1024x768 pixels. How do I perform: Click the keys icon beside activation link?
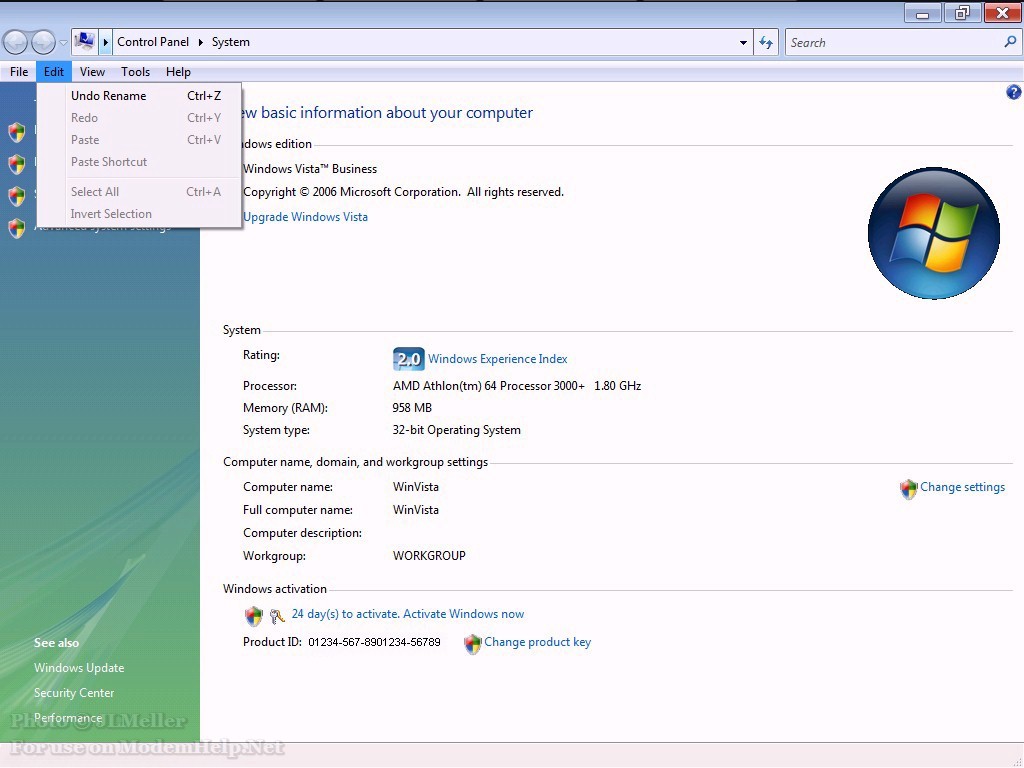click(x=277, y=615)
